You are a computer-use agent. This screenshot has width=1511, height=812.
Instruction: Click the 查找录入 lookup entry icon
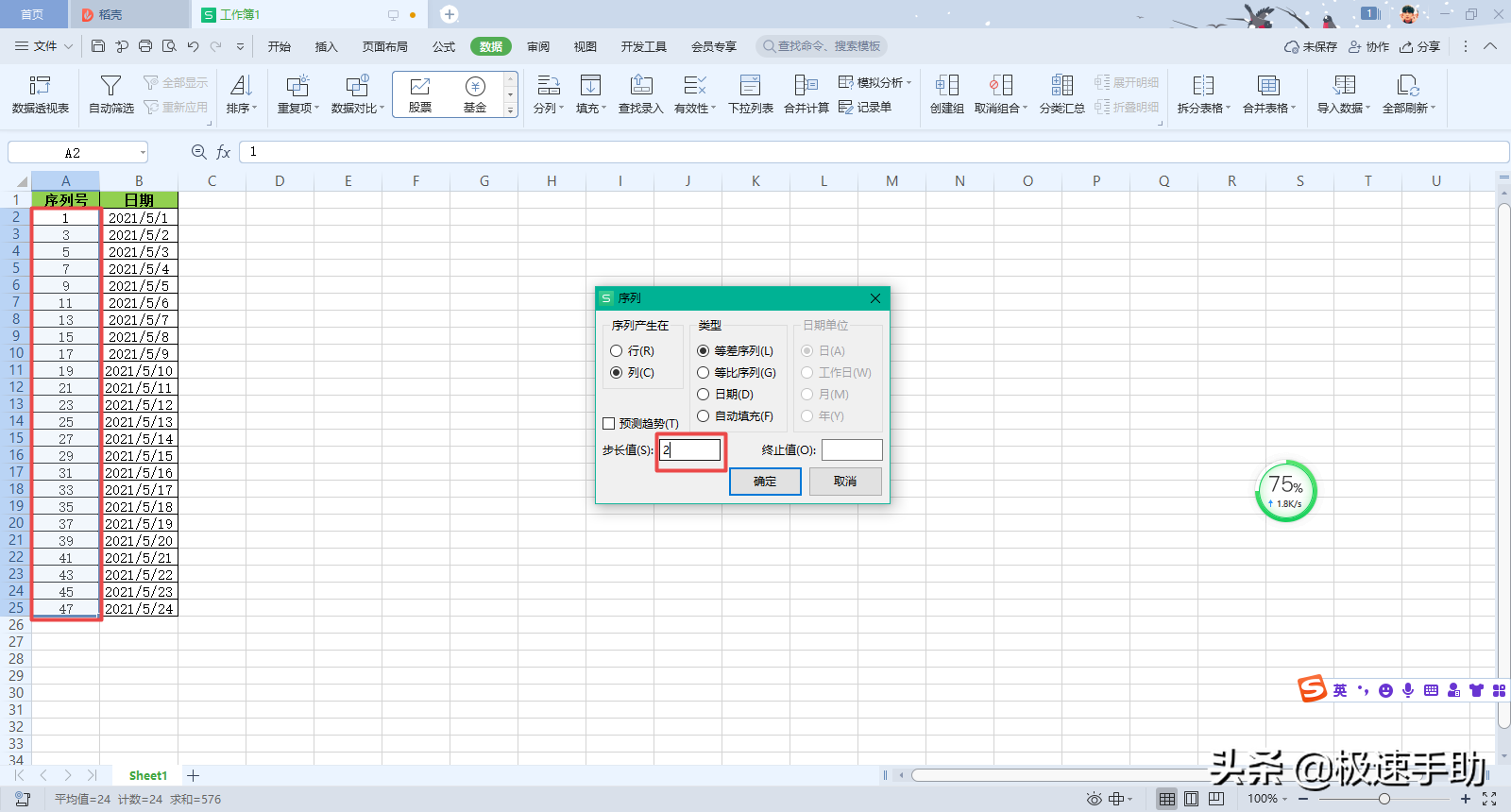pyautogui.click(x=641, y=86)
